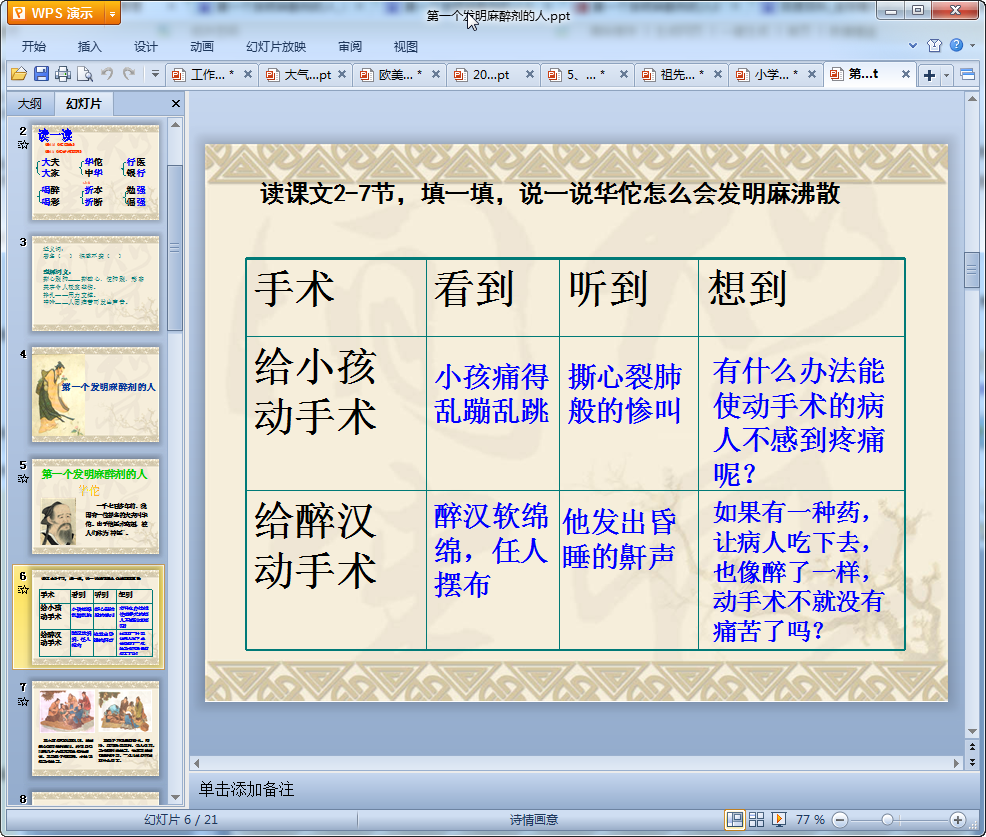Switch to the 大纲 pane tab

pos(30,104)
